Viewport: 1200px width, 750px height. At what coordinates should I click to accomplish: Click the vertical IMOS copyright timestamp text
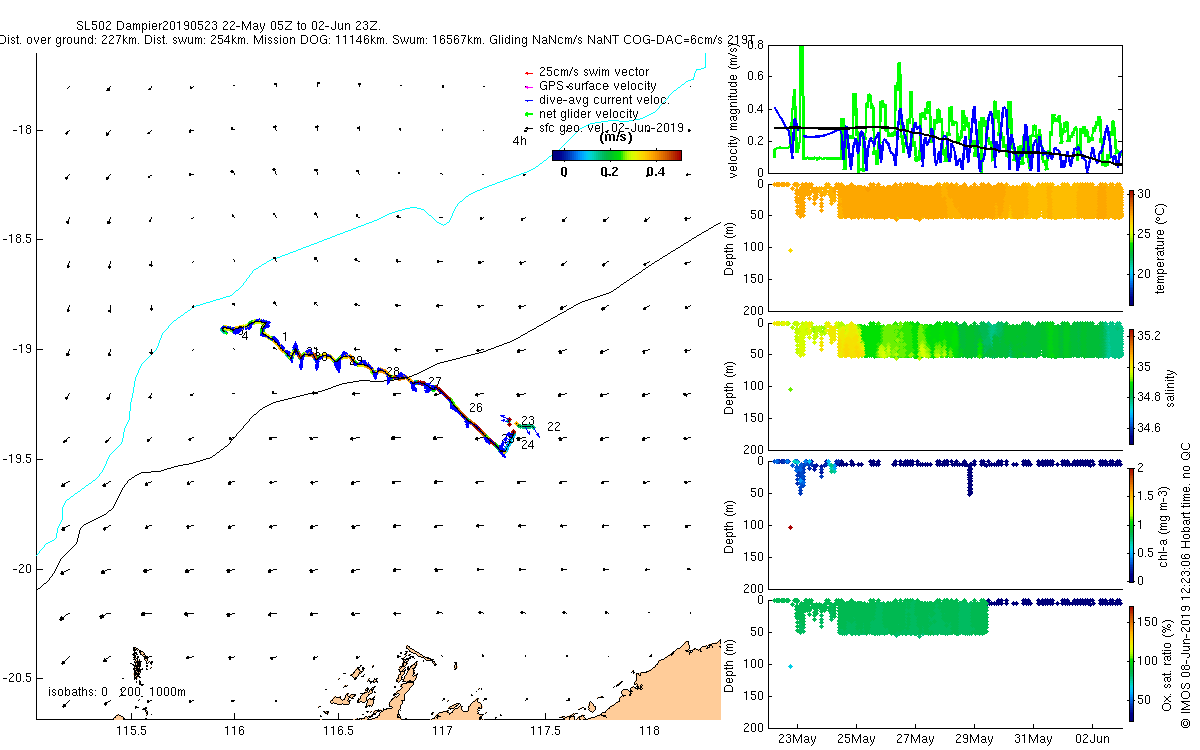coord(1184,584)
